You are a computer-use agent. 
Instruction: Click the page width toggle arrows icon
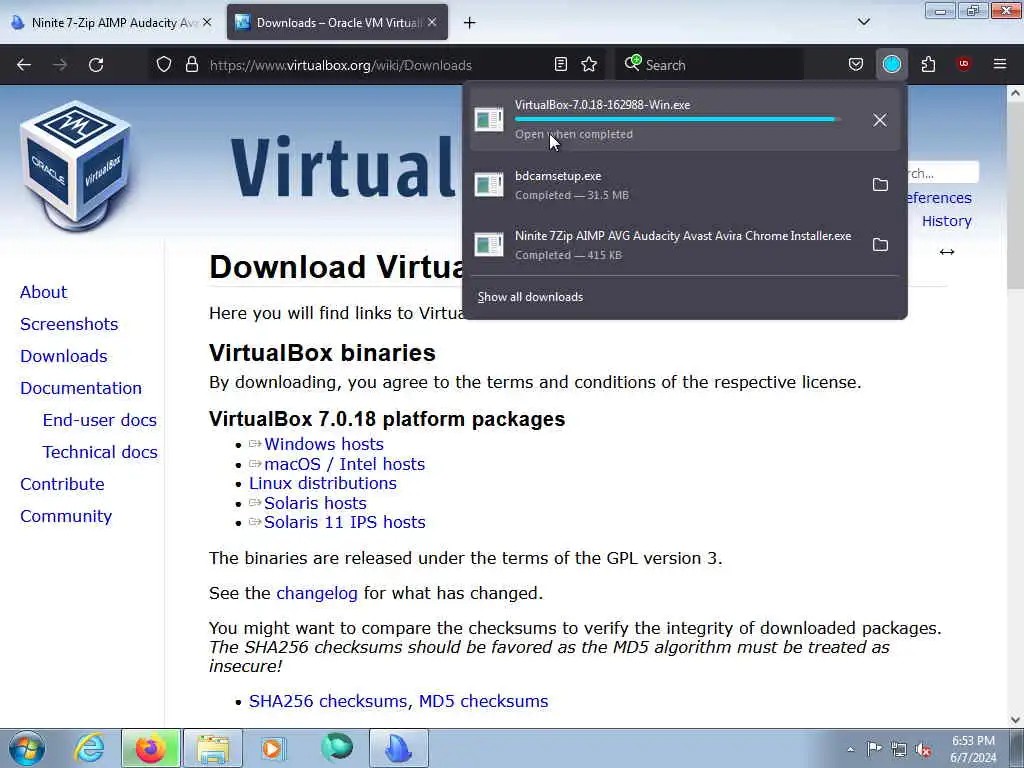[947, 252]
